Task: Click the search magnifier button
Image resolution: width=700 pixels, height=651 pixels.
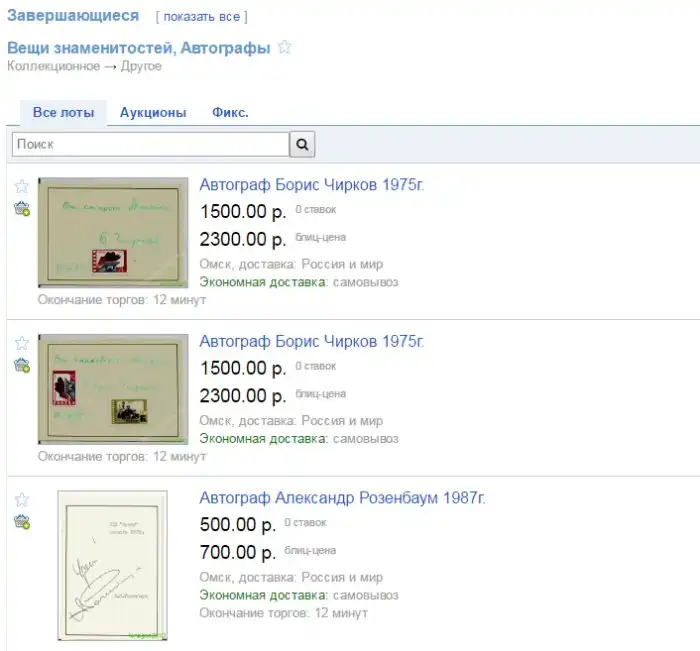Action: click(x=302, y=144)
